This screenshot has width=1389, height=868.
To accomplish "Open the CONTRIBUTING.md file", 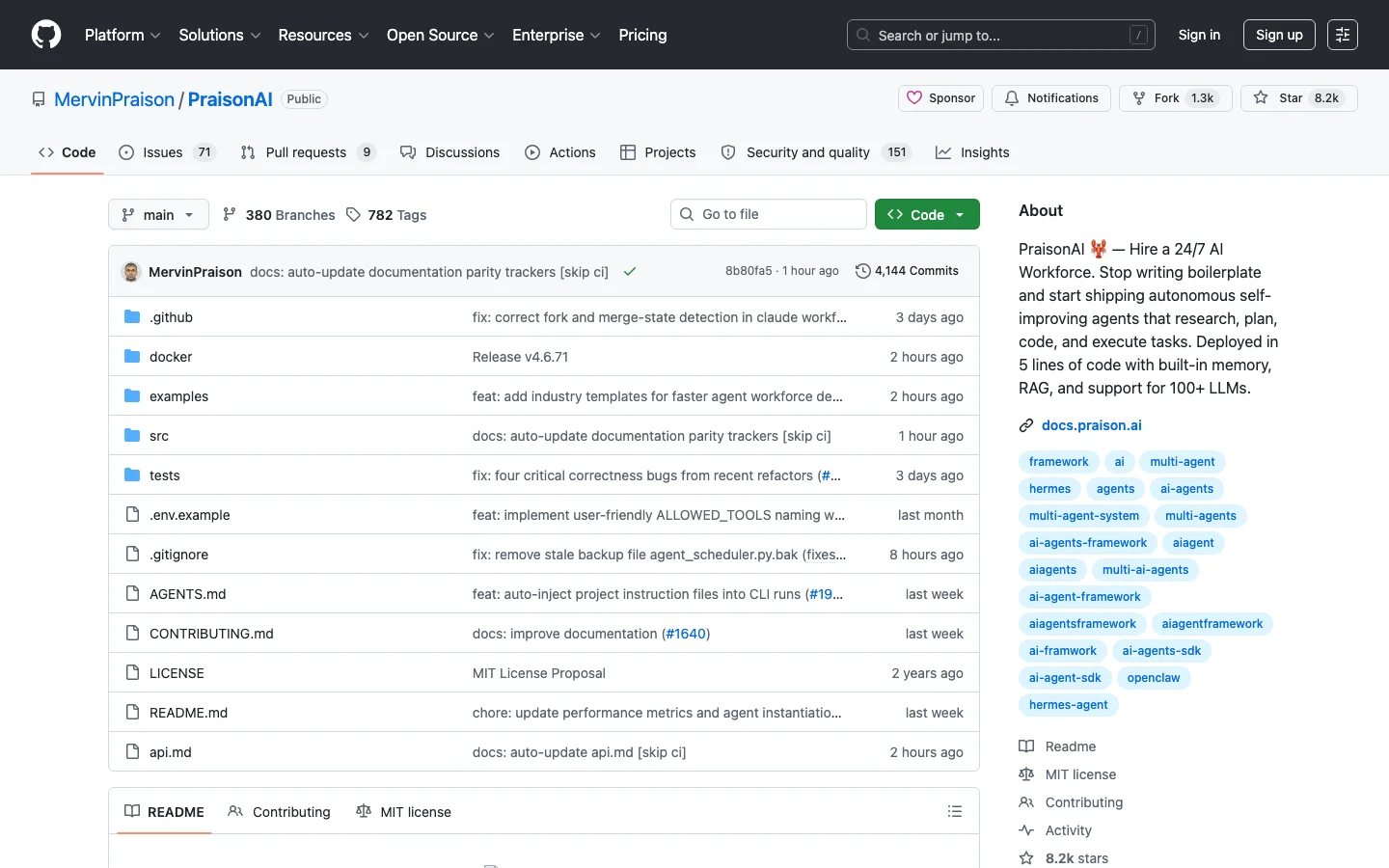I will [211, 634].
